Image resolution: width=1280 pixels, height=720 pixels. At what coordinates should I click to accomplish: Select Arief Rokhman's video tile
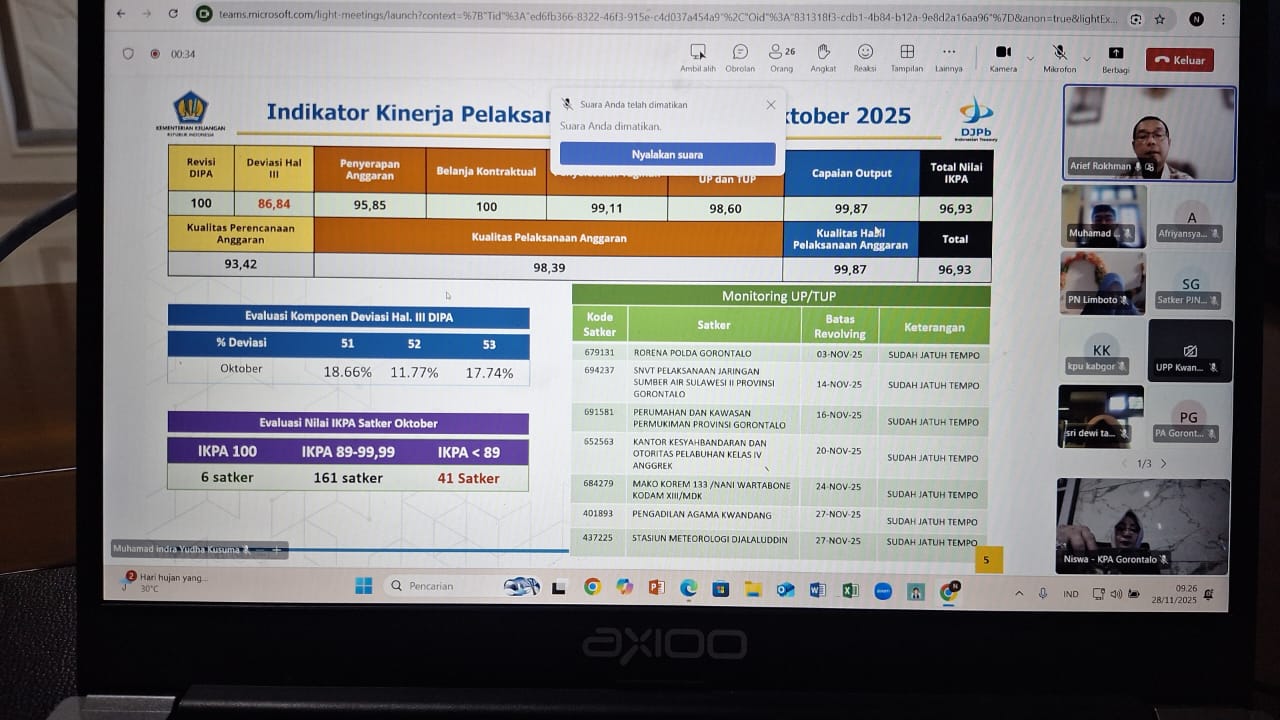pyautogui.click(x=1149, y=133)
